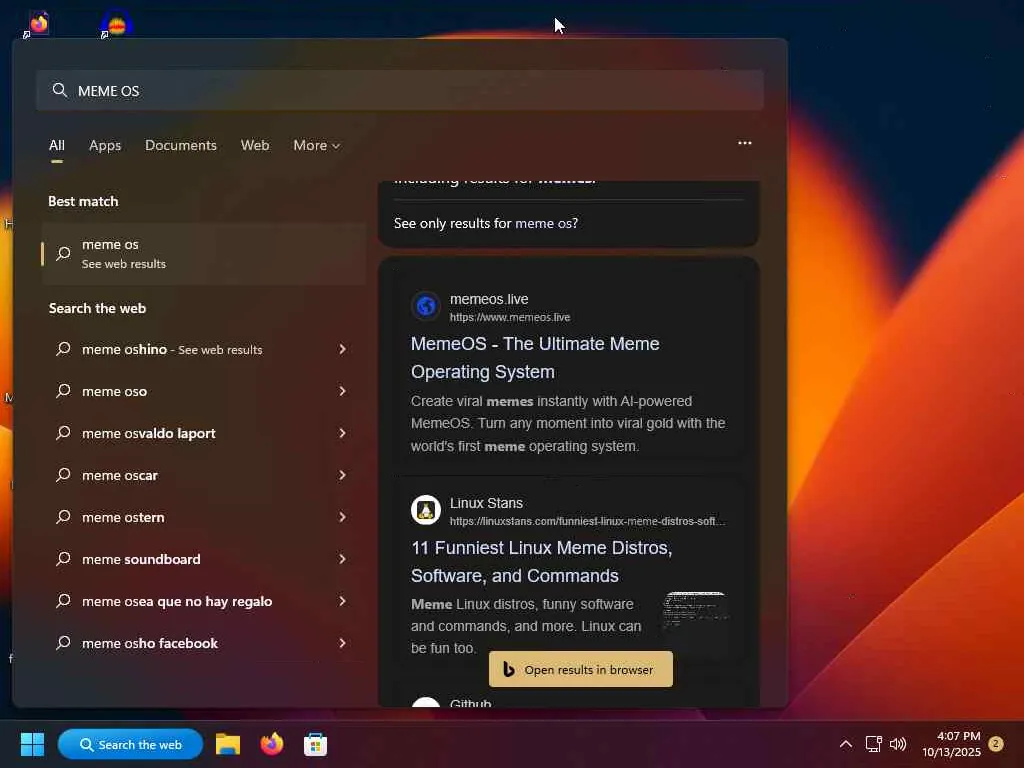
Task: Select best match meme os result
Action: pos(204,253)
